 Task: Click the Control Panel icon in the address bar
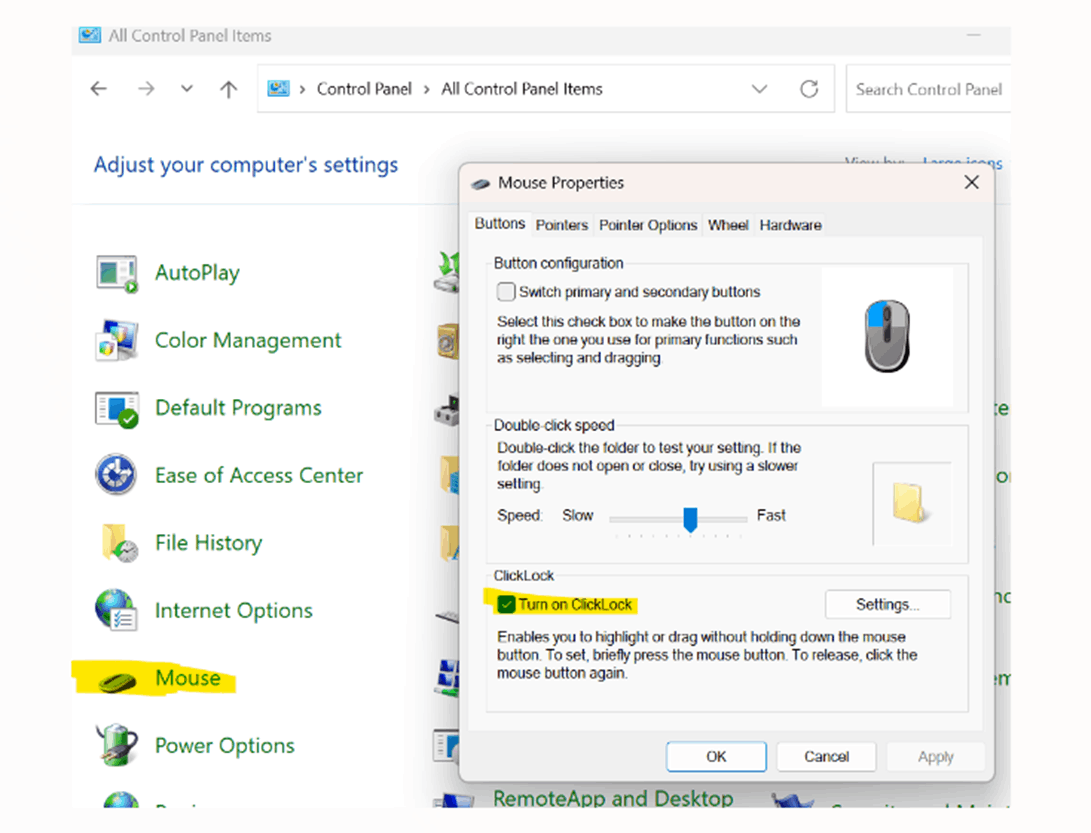pos(278,88)
